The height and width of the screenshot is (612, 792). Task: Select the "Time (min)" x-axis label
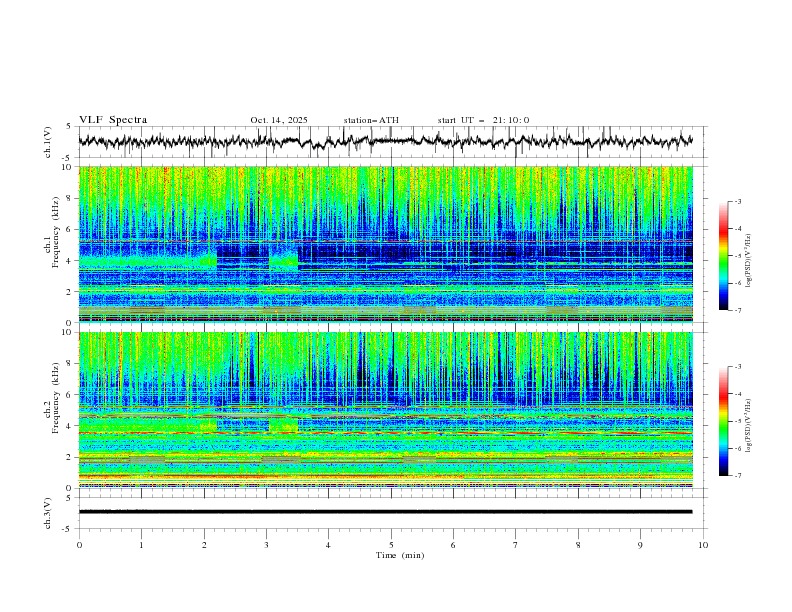pos(400,555)
